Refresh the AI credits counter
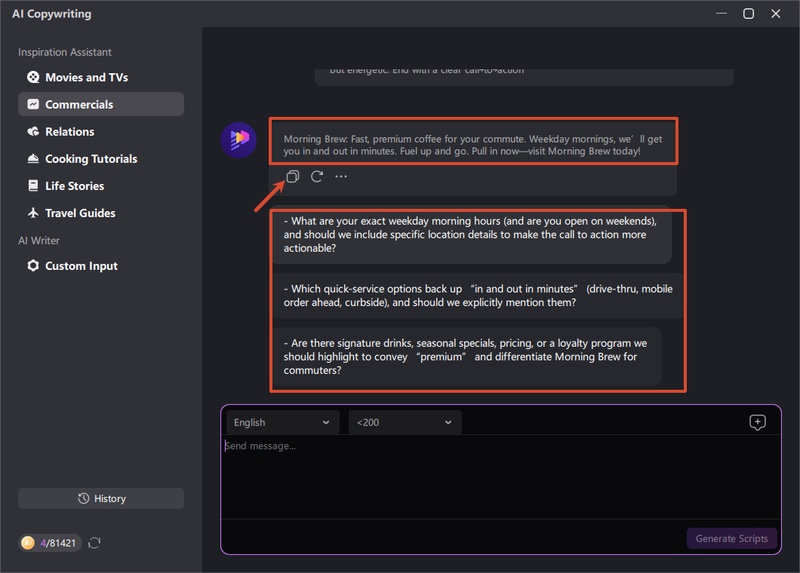 [94, 543]
